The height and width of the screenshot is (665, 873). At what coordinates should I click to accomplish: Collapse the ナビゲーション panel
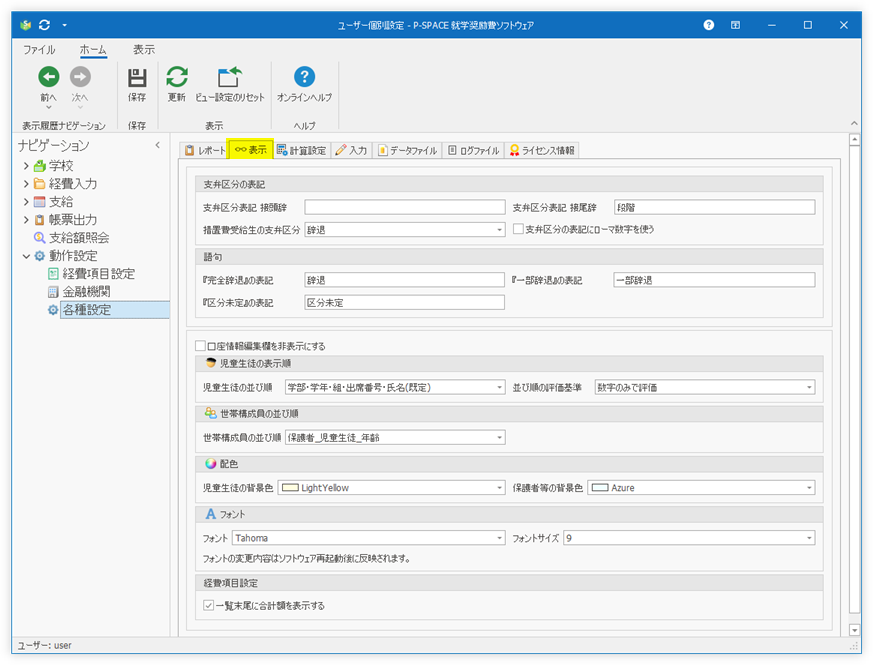tap(158, 145)
